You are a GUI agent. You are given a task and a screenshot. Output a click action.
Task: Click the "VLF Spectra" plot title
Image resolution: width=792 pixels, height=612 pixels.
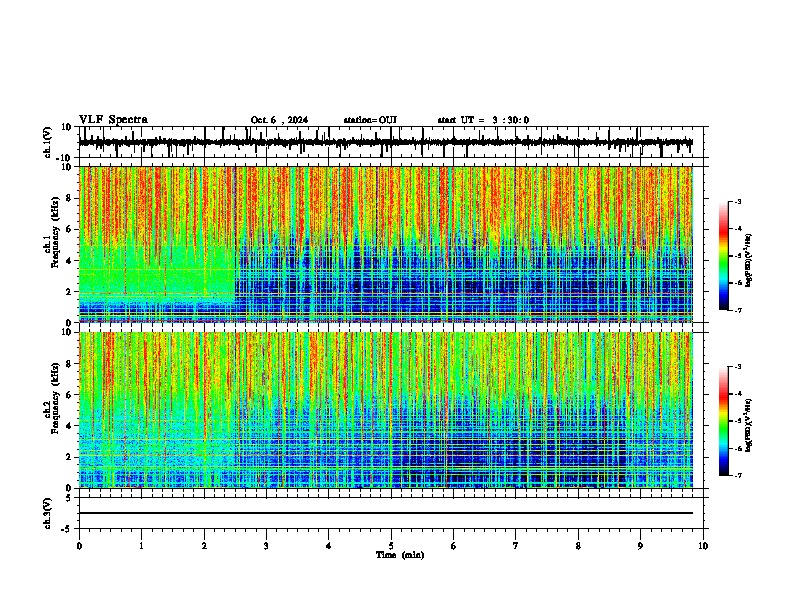[113, 120]
